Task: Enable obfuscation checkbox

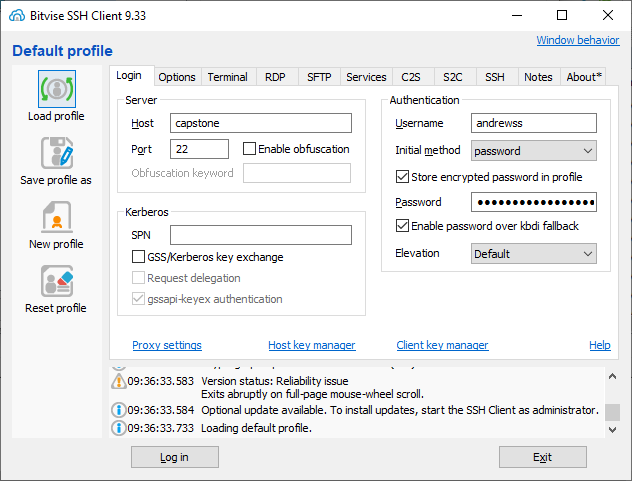Action: tap(250, 149)
